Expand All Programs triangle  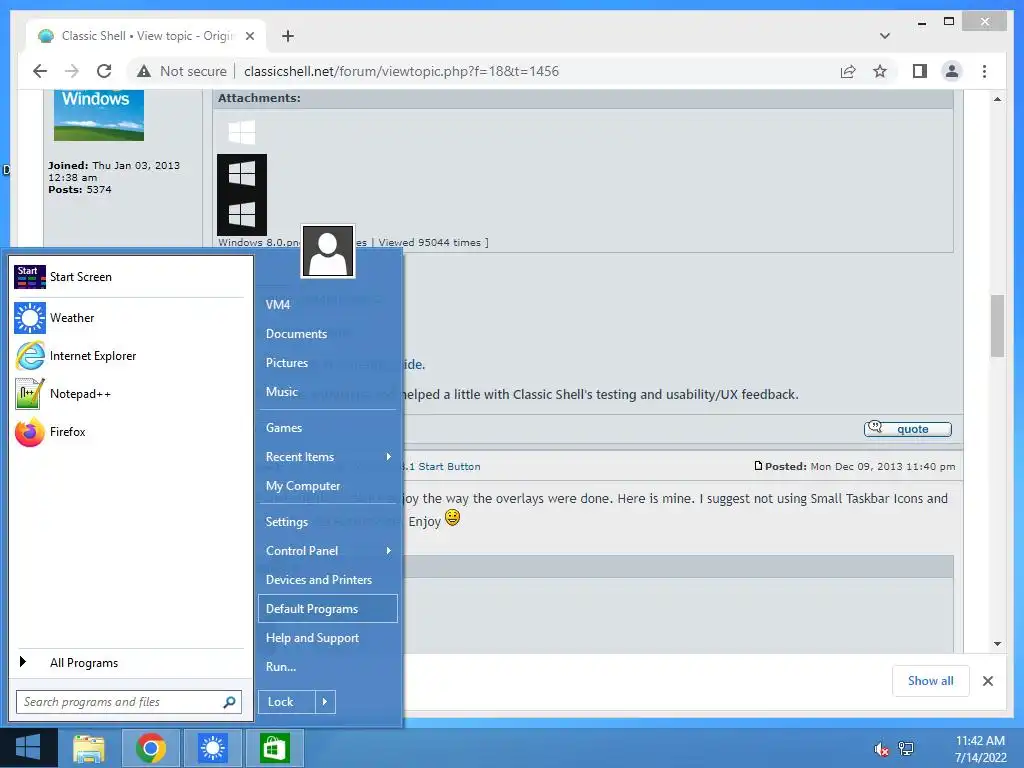(23, 662)
